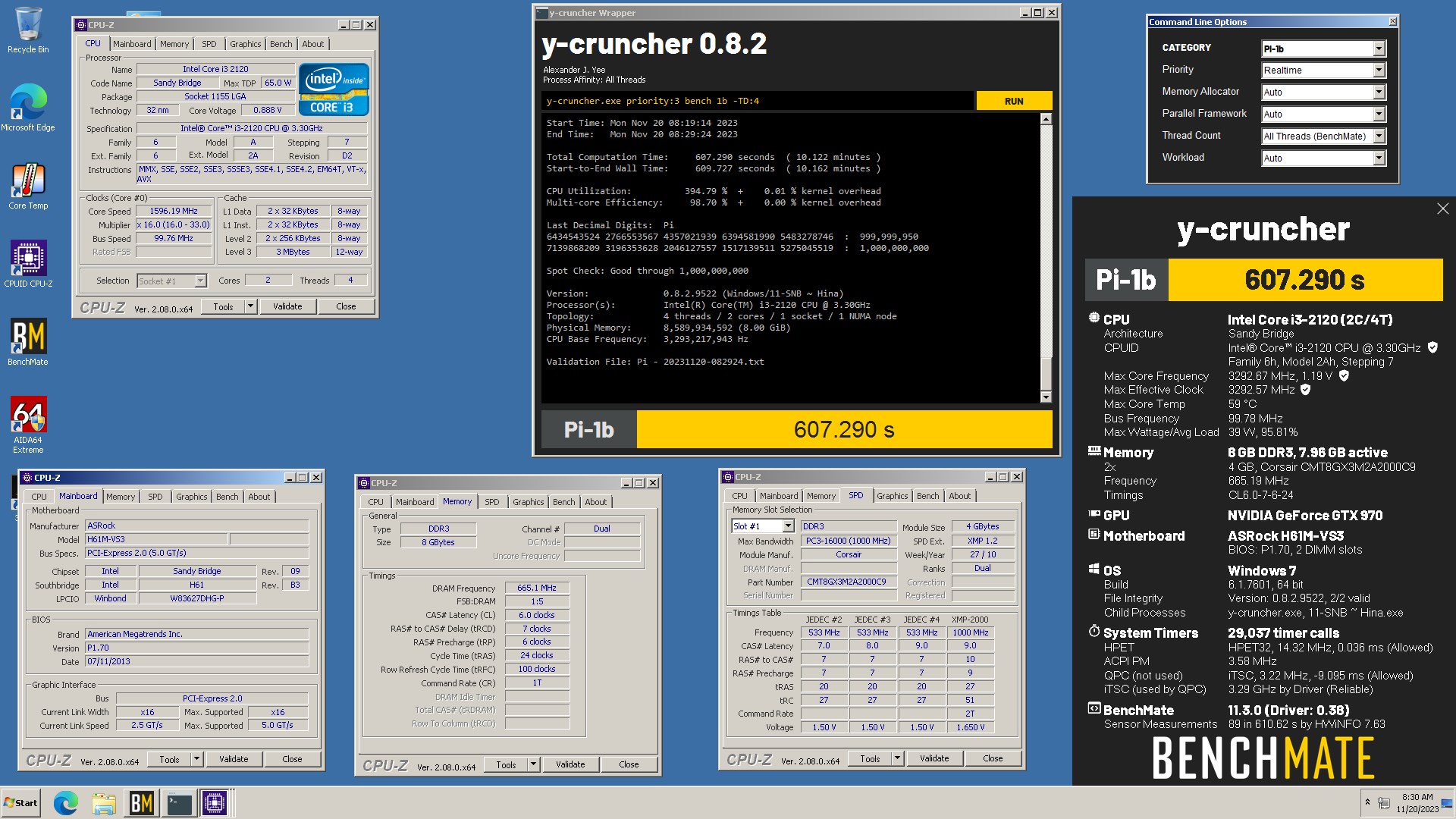Image resolution: width=1456 pixels, height=819 pixels.
Task: Open File Explorer from the taskbar
Action: pyautogui.click(x=104, y=803)
